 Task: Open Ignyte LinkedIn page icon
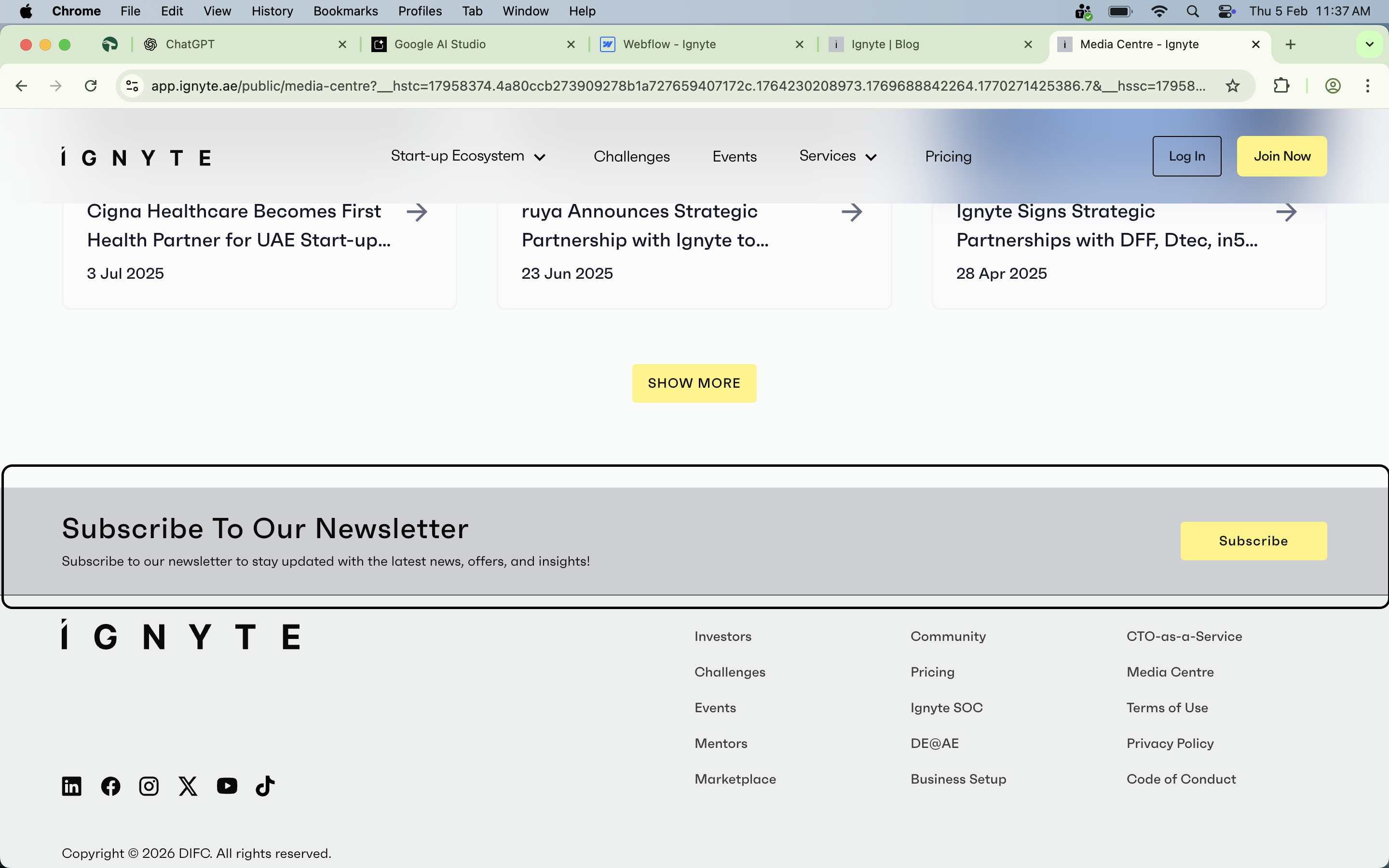click(x=72, y=786)
